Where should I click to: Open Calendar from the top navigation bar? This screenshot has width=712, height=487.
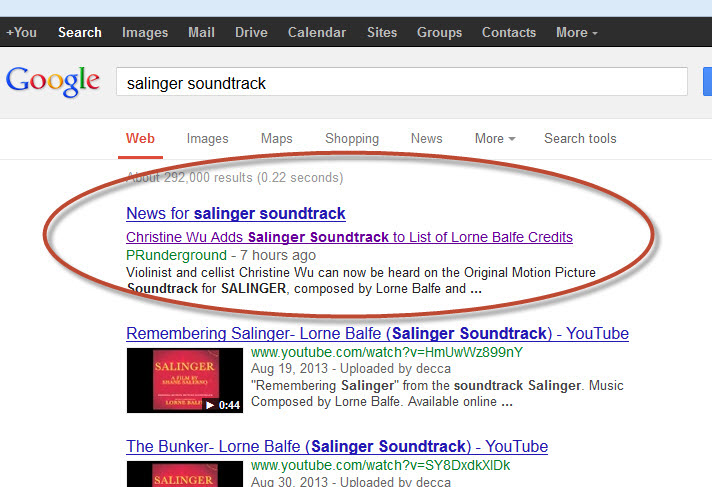[x=317, y=32]
